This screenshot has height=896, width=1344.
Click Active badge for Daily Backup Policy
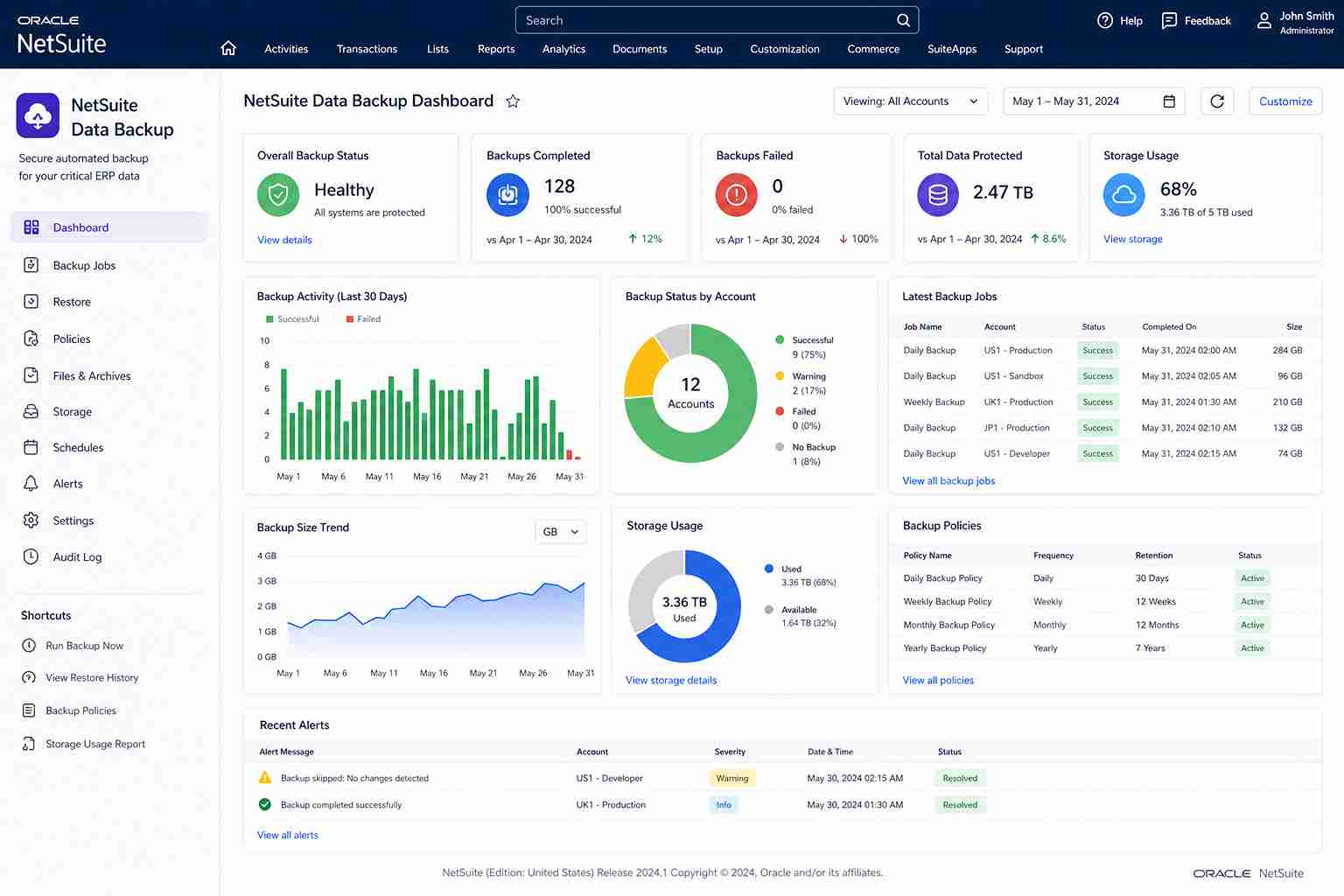(1252, 578)
